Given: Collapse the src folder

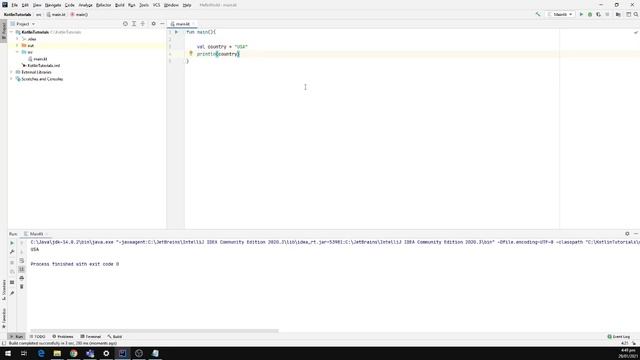Looking at the screenshot, I should [17, 52].
